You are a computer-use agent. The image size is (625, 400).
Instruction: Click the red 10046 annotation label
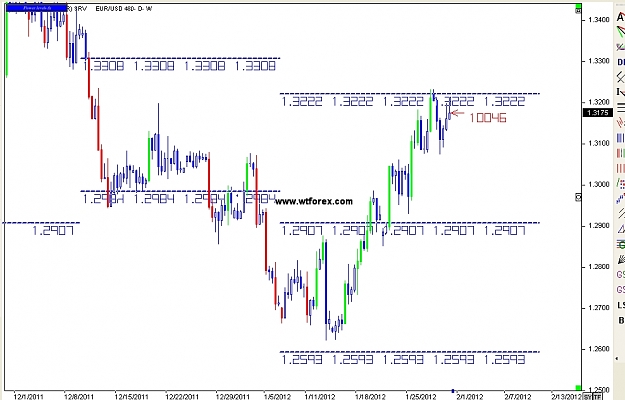click(488, 118)
